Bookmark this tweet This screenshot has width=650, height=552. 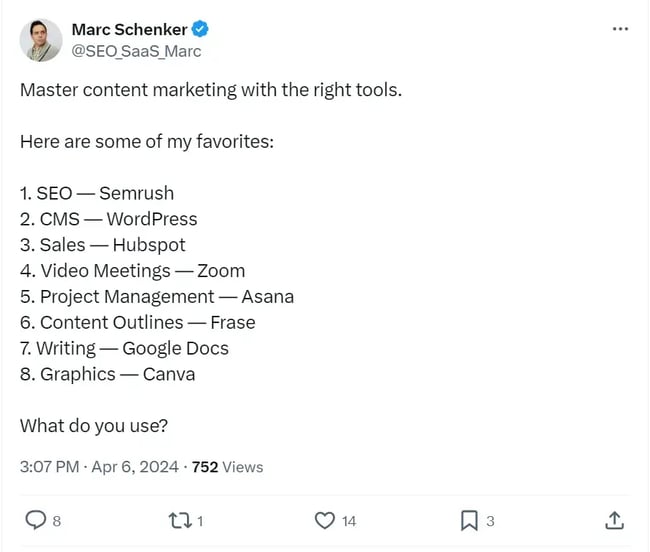[468, 520]
